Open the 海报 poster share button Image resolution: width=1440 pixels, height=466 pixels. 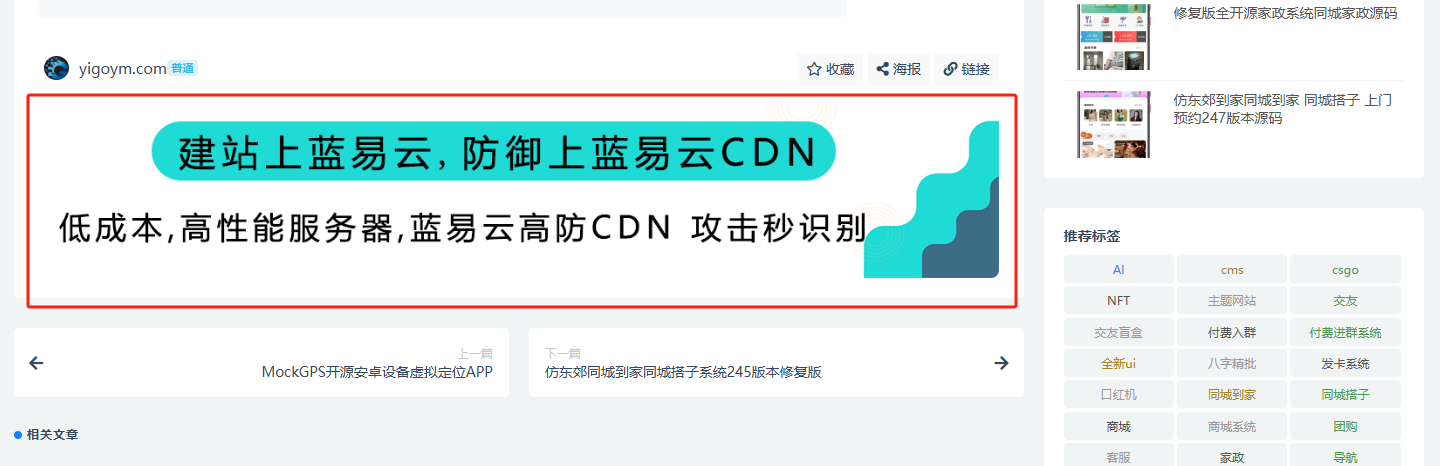tap(898, 69)
